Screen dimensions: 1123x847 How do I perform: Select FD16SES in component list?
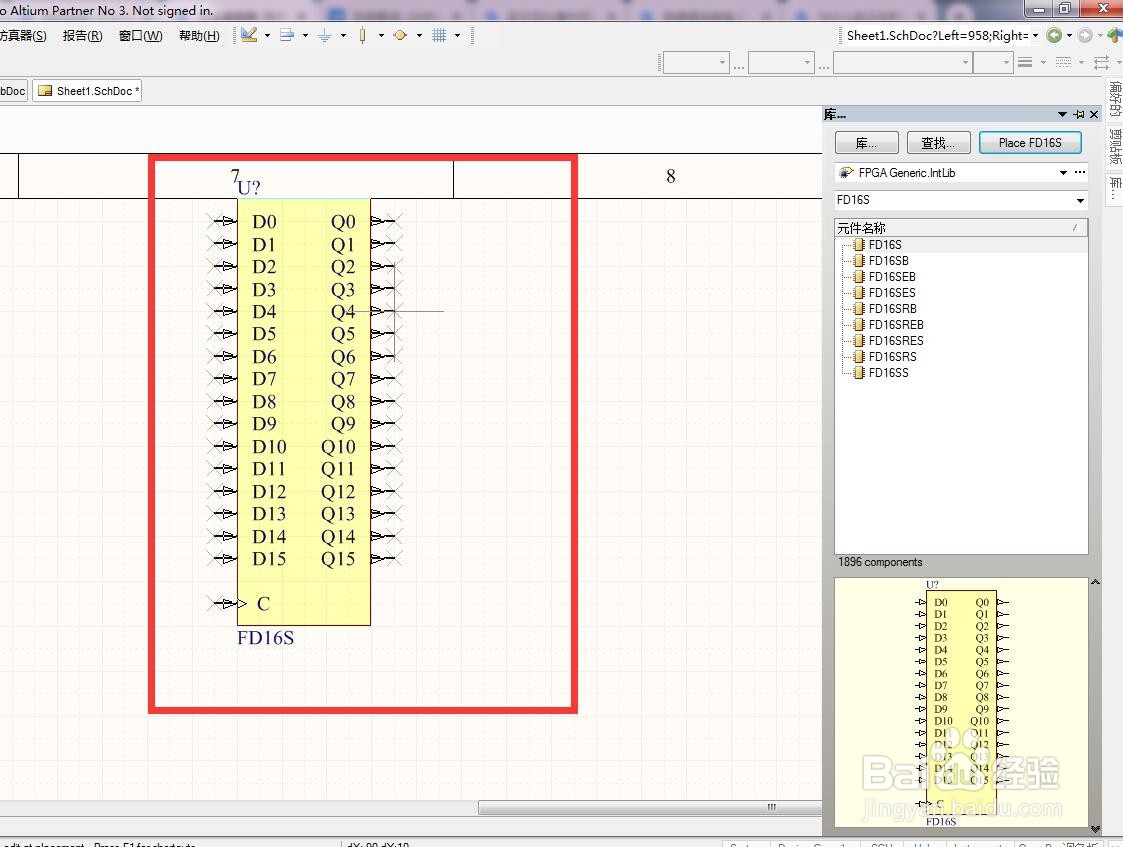pyautogui.click(x=892, y=293)
